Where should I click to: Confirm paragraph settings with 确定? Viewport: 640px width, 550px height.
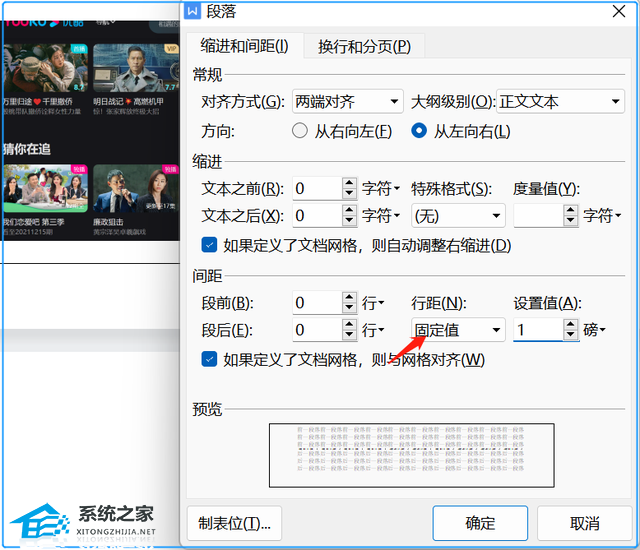point(480,523)
